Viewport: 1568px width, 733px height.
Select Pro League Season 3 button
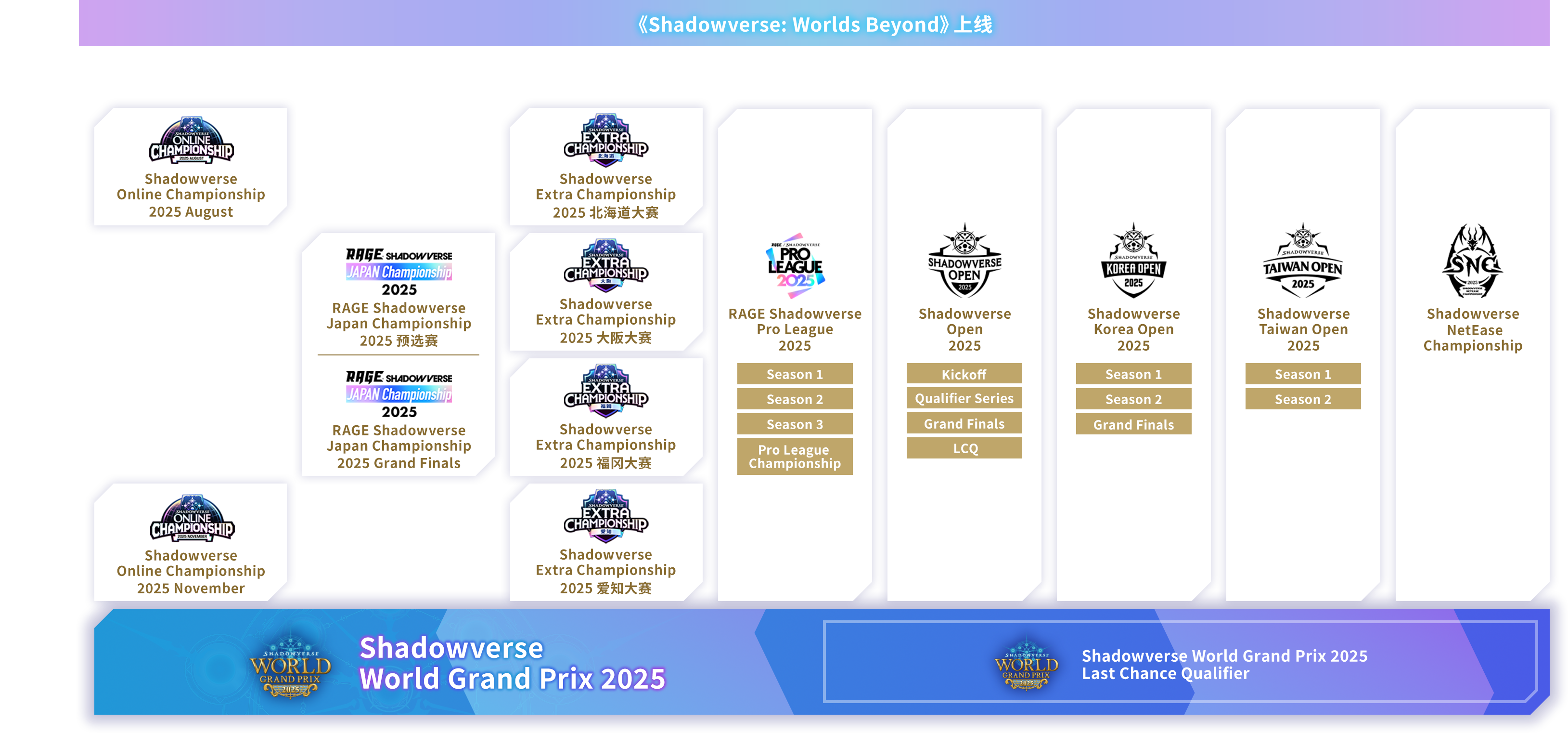pos(795,424)
